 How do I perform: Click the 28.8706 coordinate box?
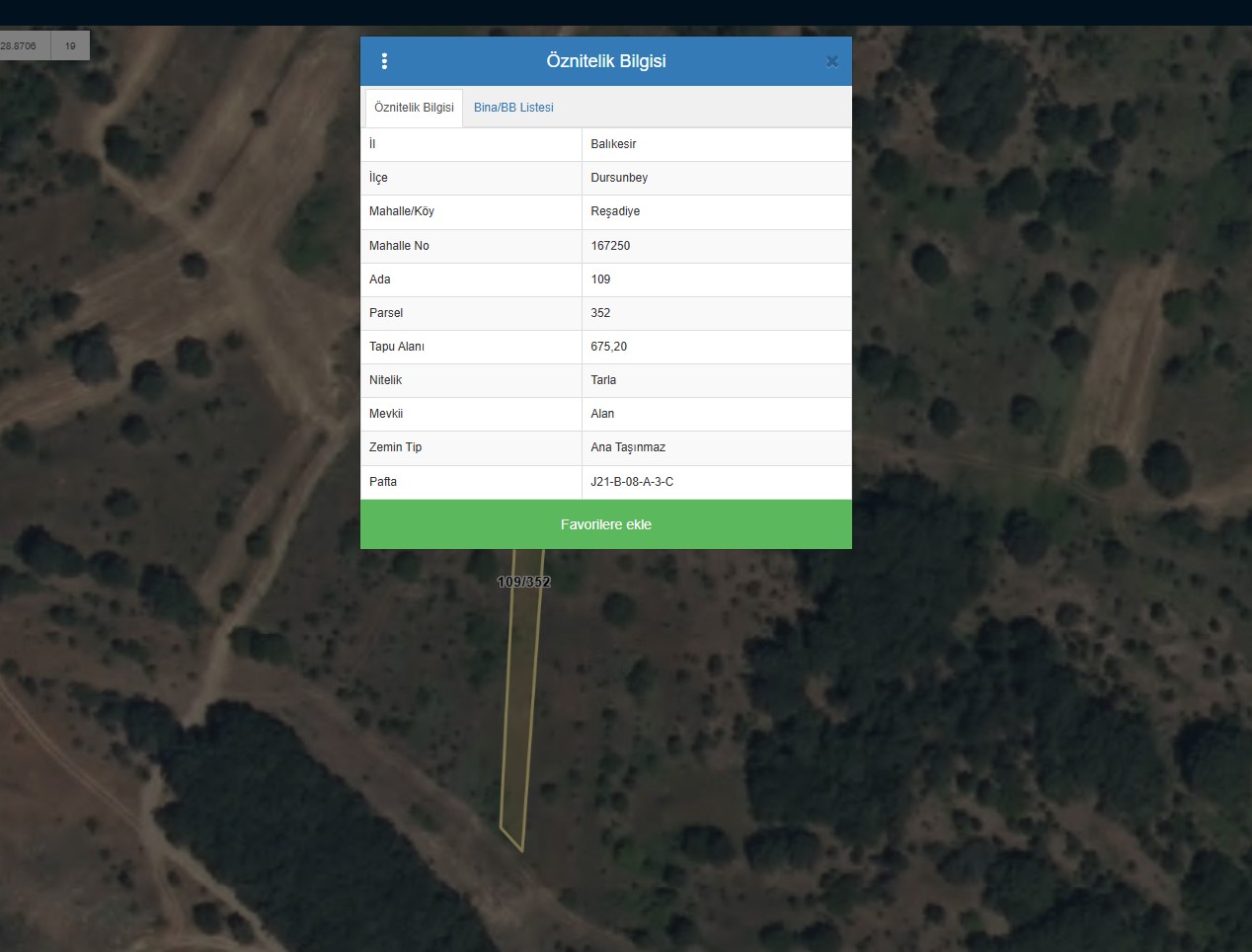pos(20,45)
